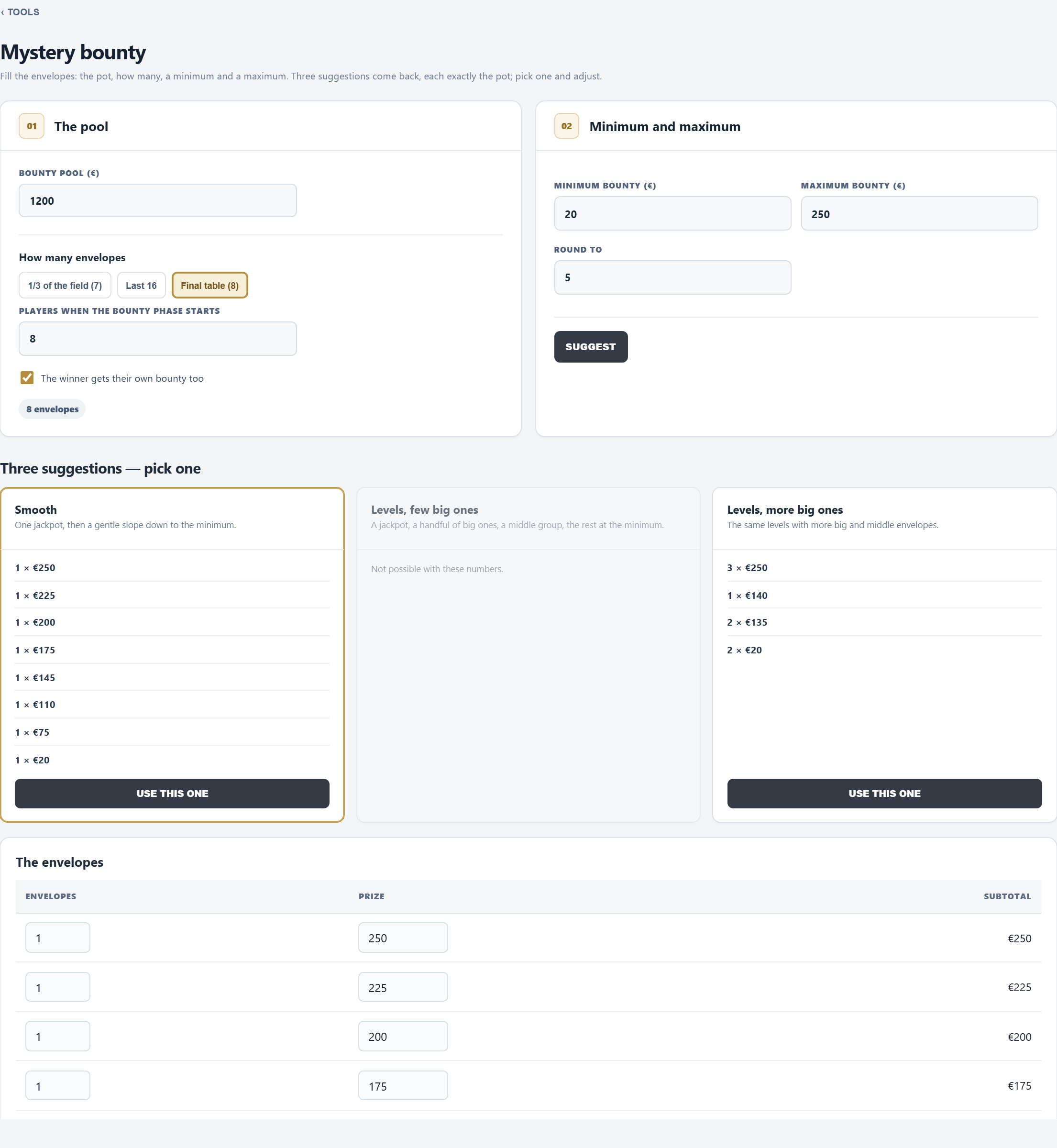Click the Bounty pool amount field
Screen dimensions: 1057x1148
(x=157, y=201)
